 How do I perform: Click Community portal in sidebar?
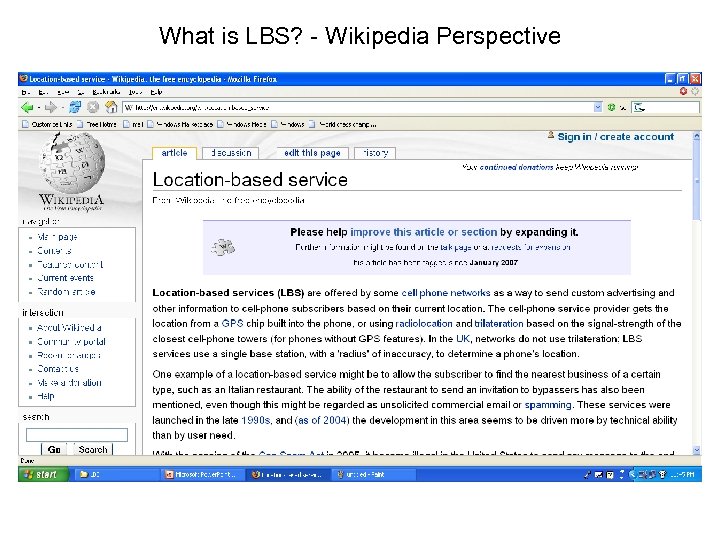71,342
